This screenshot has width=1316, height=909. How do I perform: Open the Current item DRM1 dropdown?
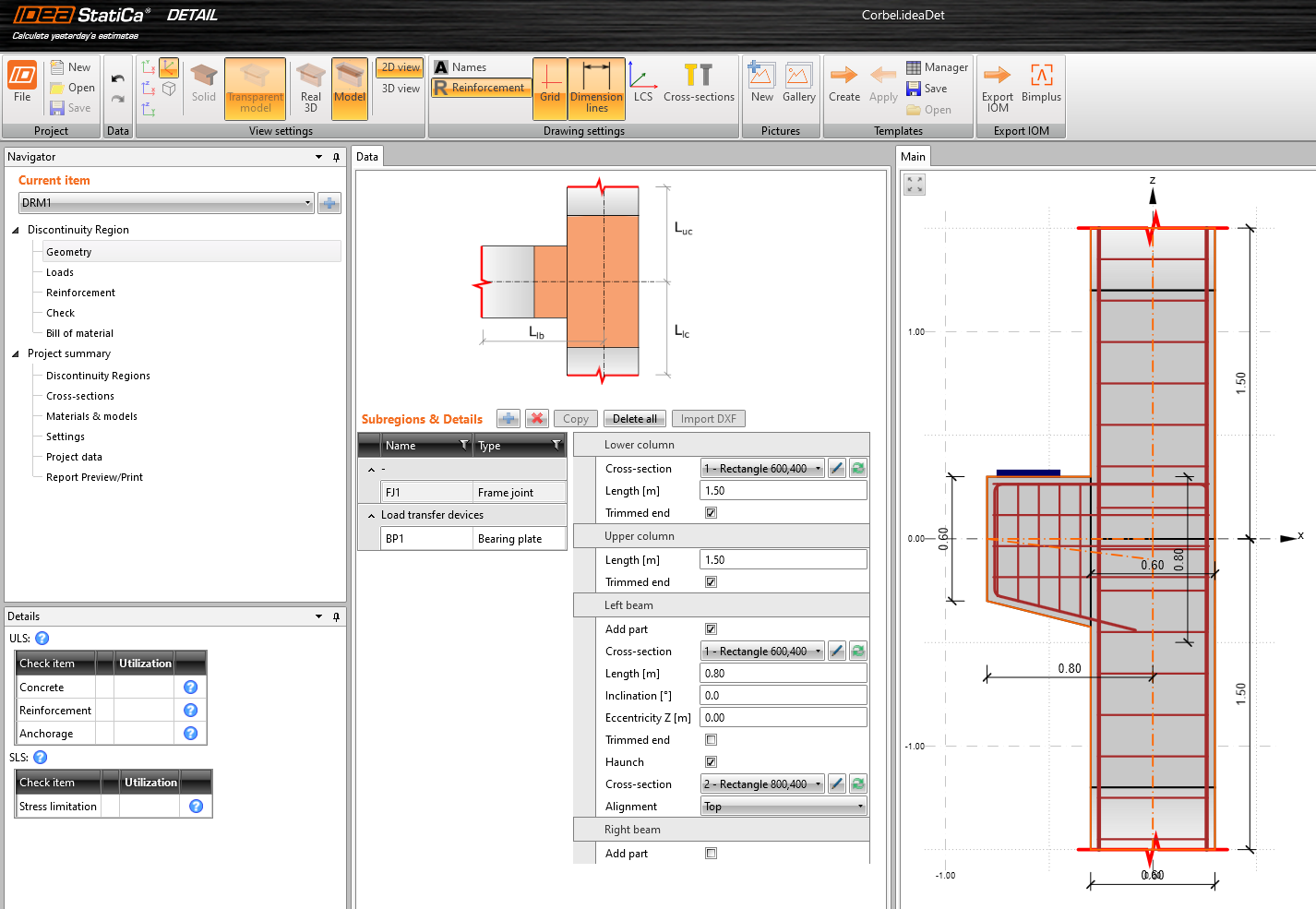307,202
